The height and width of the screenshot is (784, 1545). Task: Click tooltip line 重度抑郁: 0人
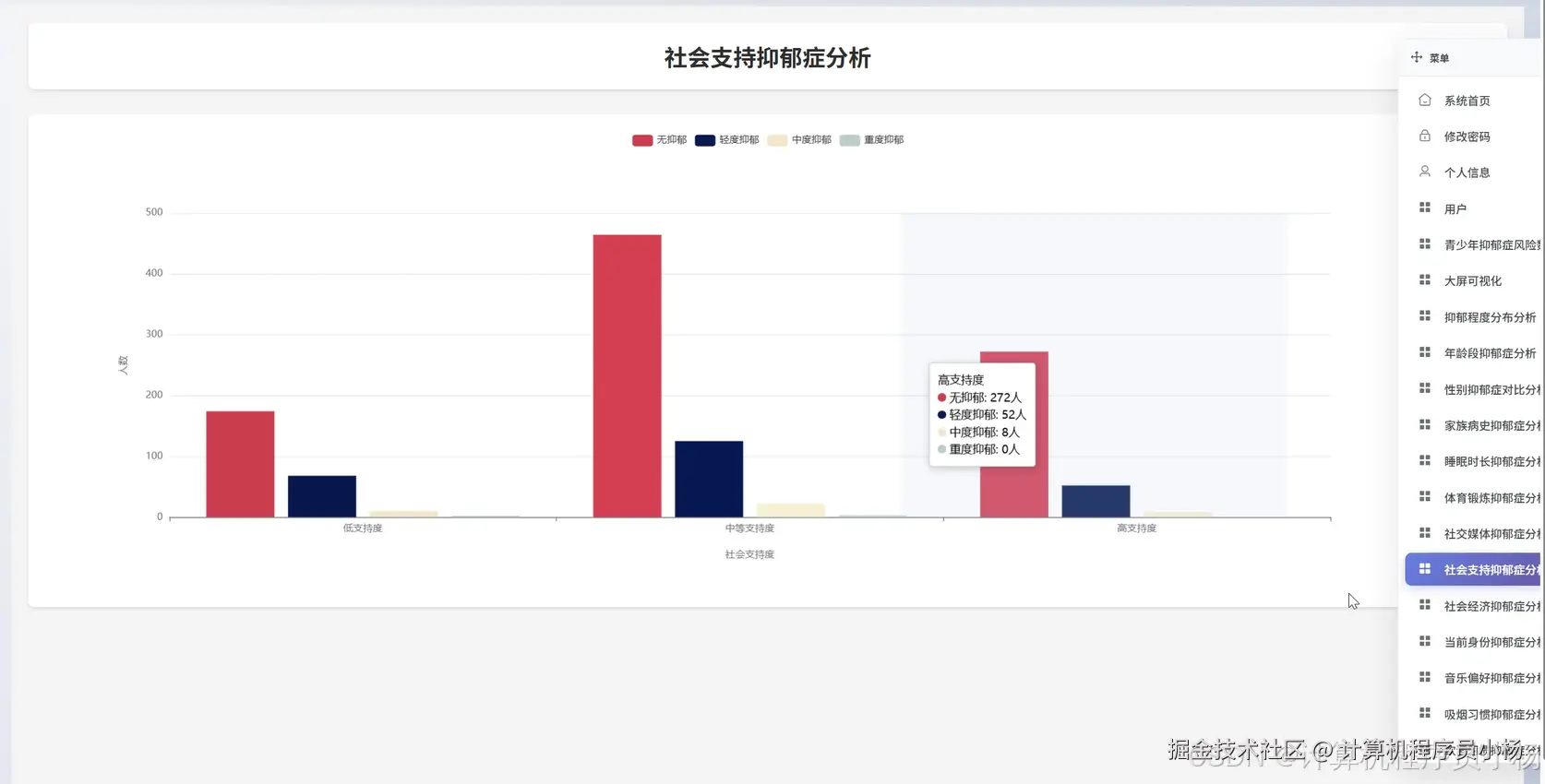[x=978, y=449]
